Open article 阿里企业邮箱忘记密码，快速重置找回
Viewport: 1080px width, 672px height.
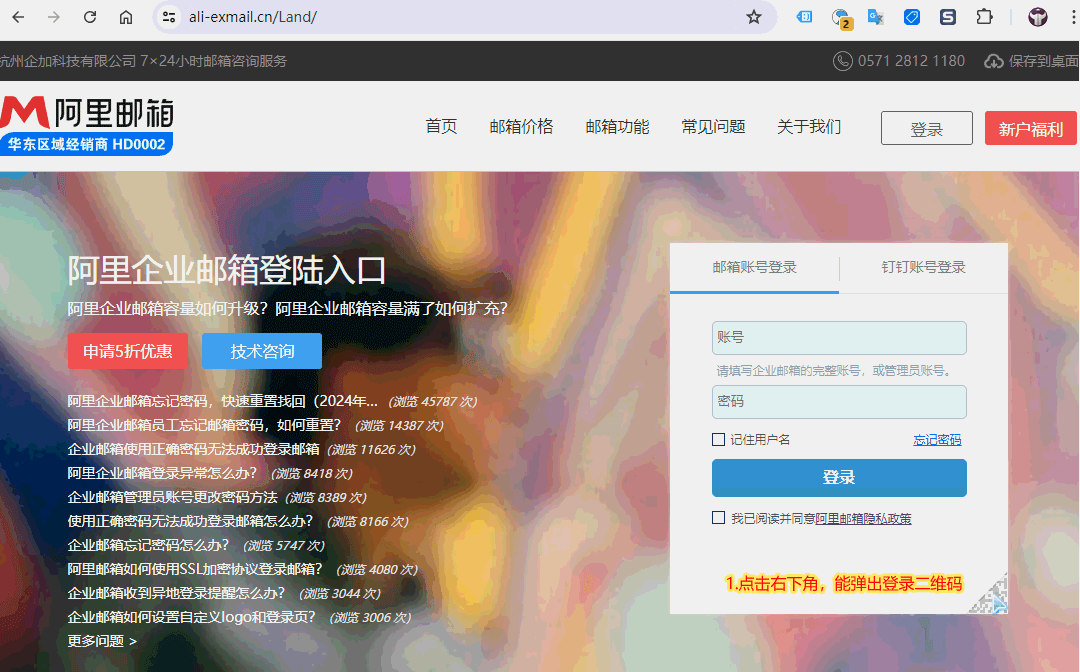(222, 401)
